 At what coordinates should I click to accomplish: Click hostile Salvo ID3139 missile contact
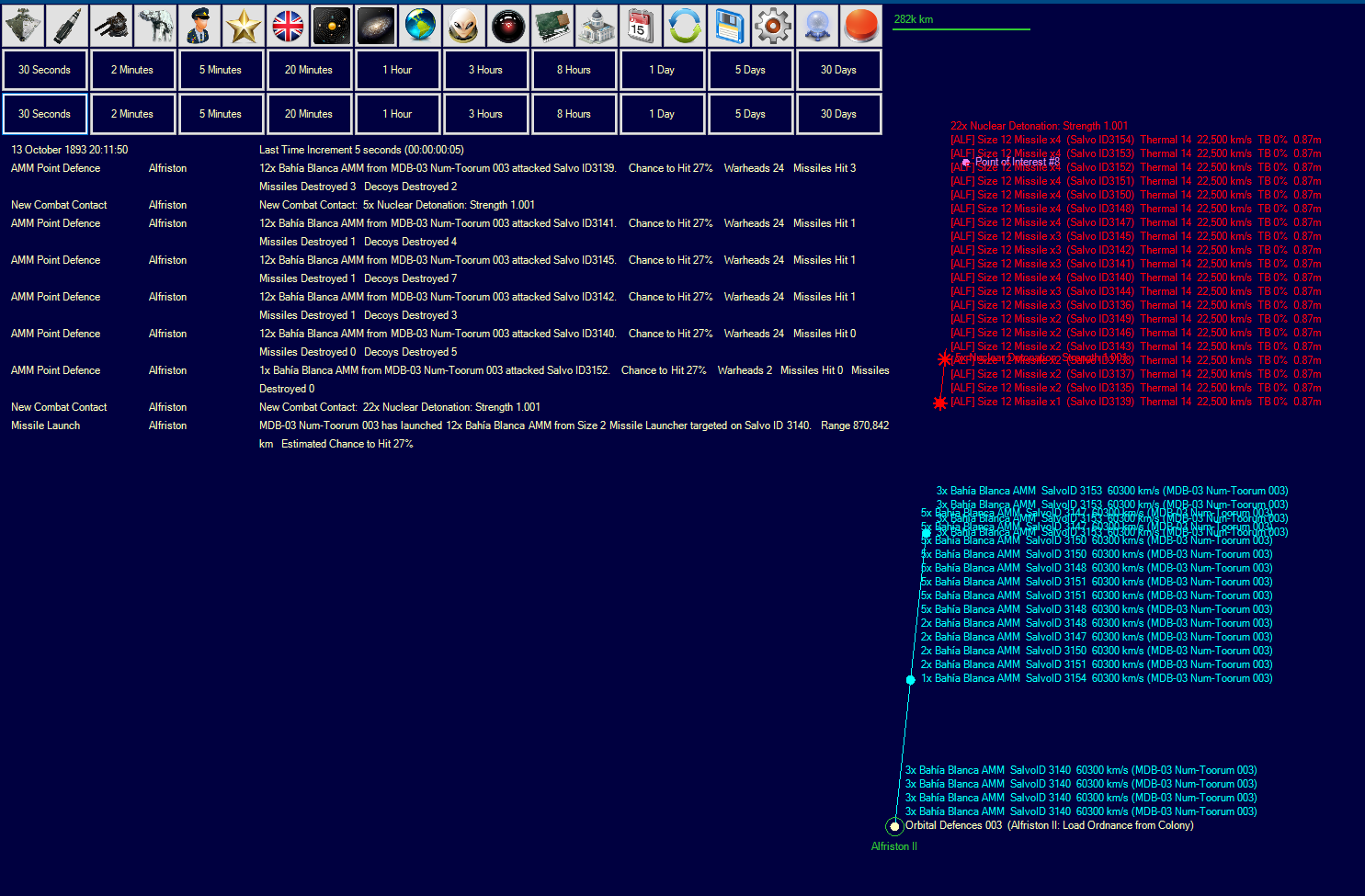pos(1136,402)
